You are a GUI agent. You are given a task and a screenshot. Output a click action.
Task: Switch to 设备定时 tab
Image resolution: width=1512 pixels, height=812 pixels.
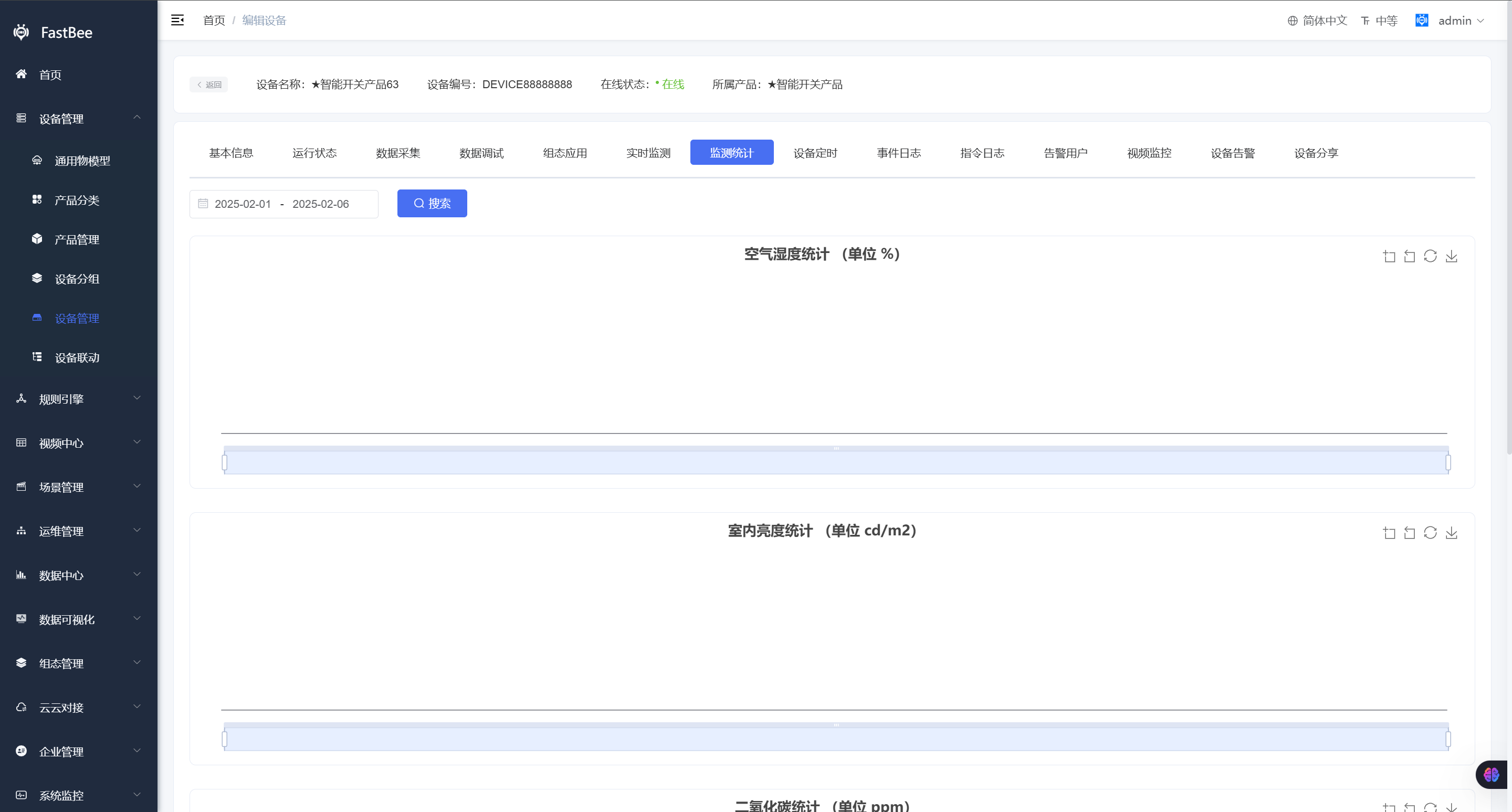click(815, 153)
